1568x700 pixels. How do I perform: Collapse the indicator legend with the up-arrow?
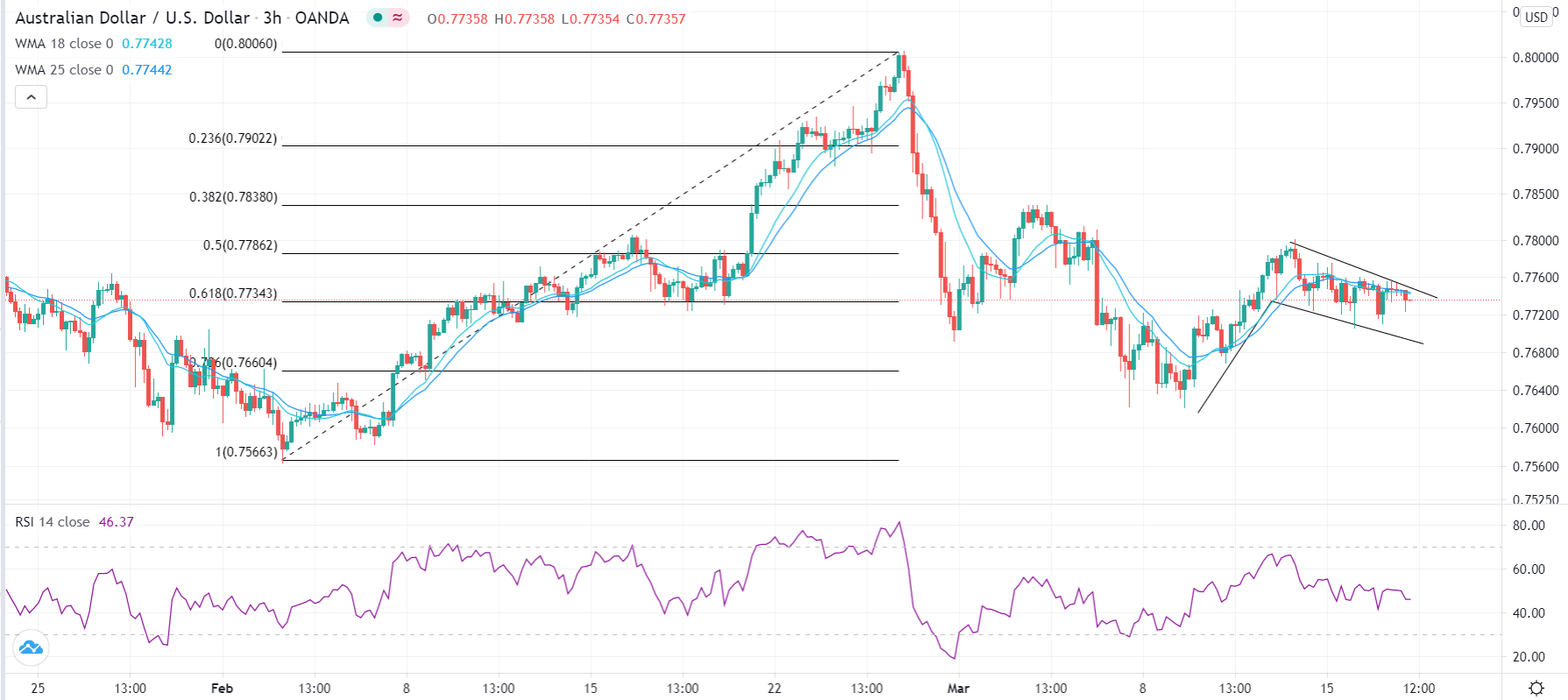31,96
